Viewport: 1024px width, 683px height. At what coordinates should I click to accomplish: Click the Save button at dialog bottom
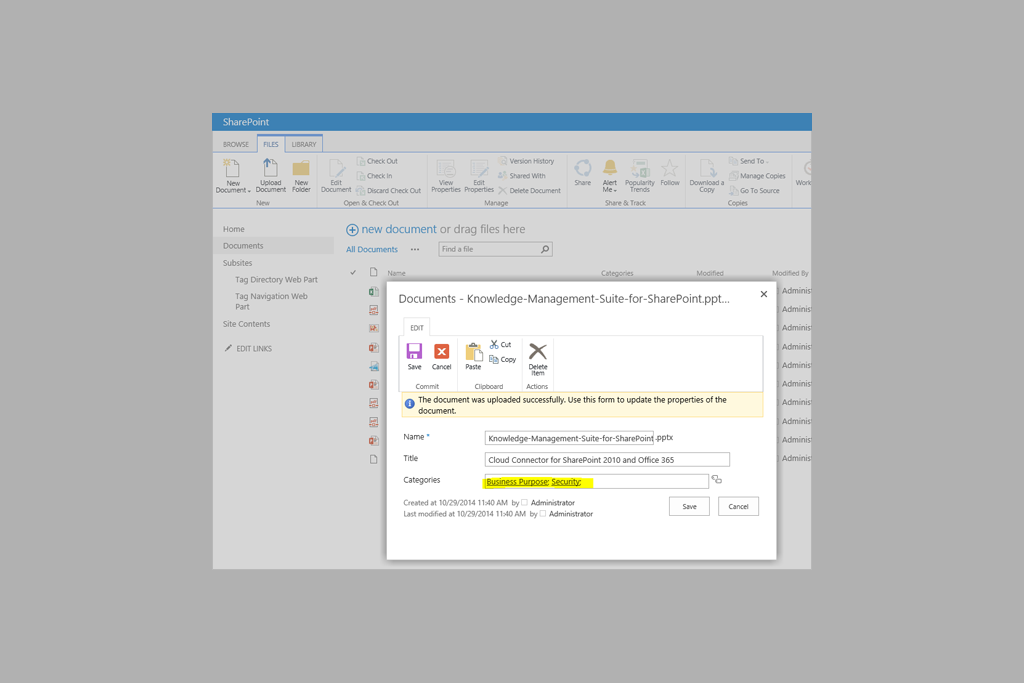point(689,506)
